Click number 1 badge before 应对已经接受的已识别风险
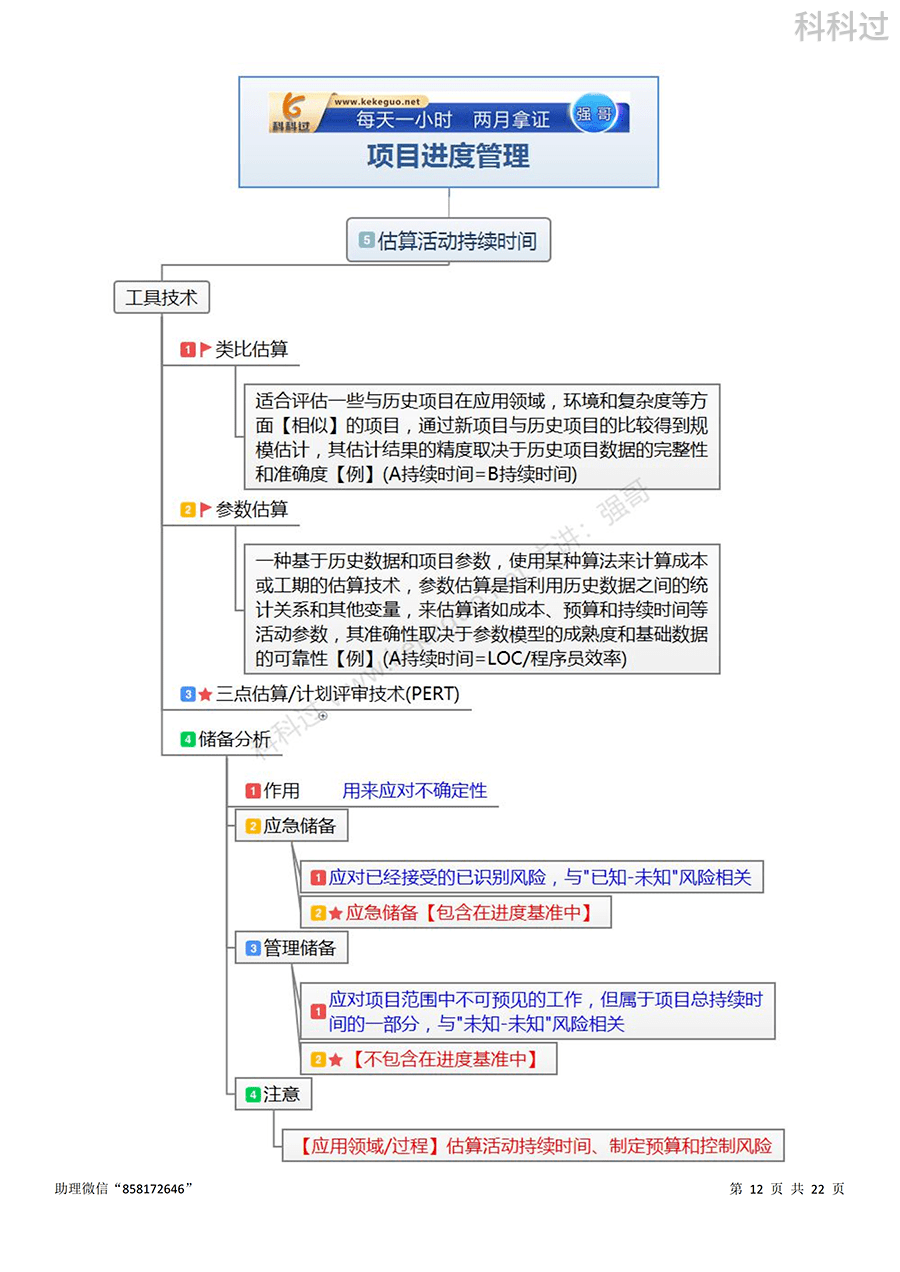 [318, 878]
